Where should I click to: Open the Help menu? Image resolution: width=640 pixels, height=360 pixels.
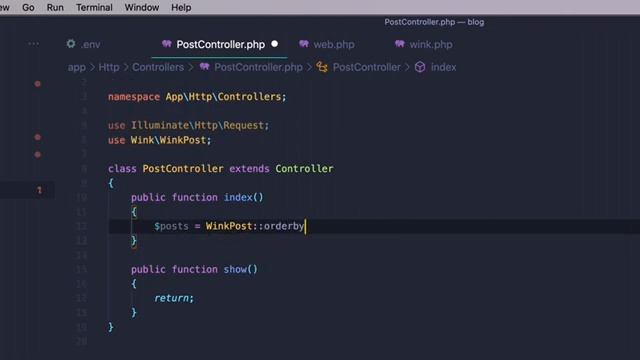(181, 7)
